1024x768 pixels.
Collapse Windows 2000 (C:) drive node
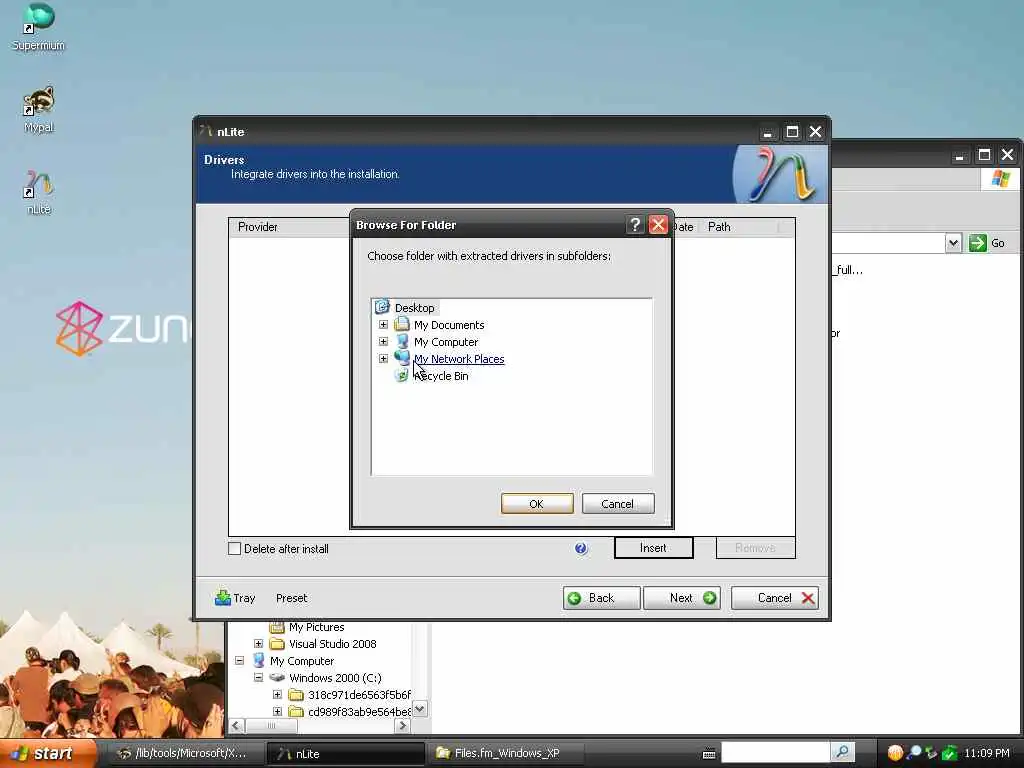tap(259, 678)
